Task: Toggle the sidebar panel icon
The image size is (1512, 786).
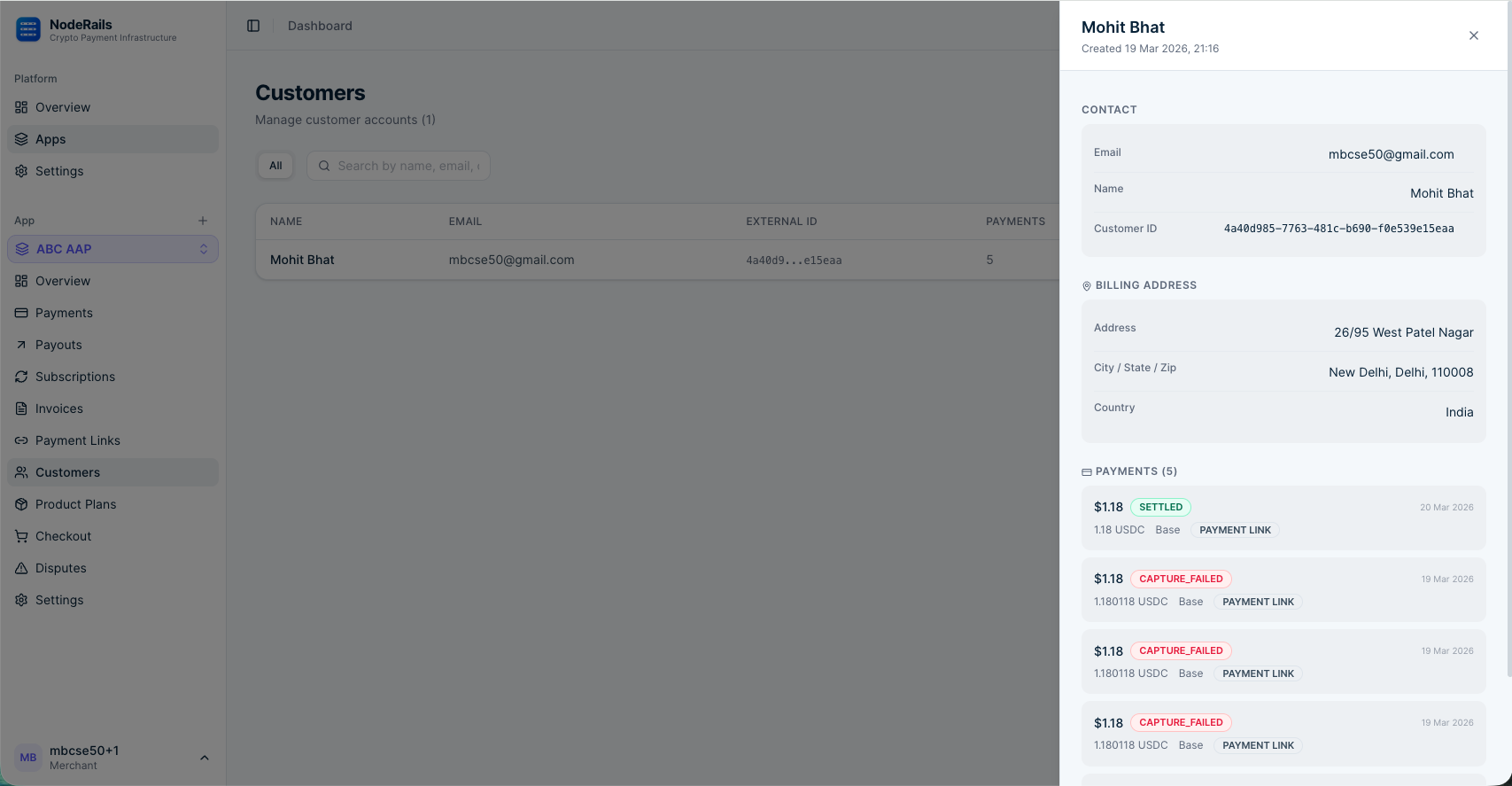Action: [253, 26]
